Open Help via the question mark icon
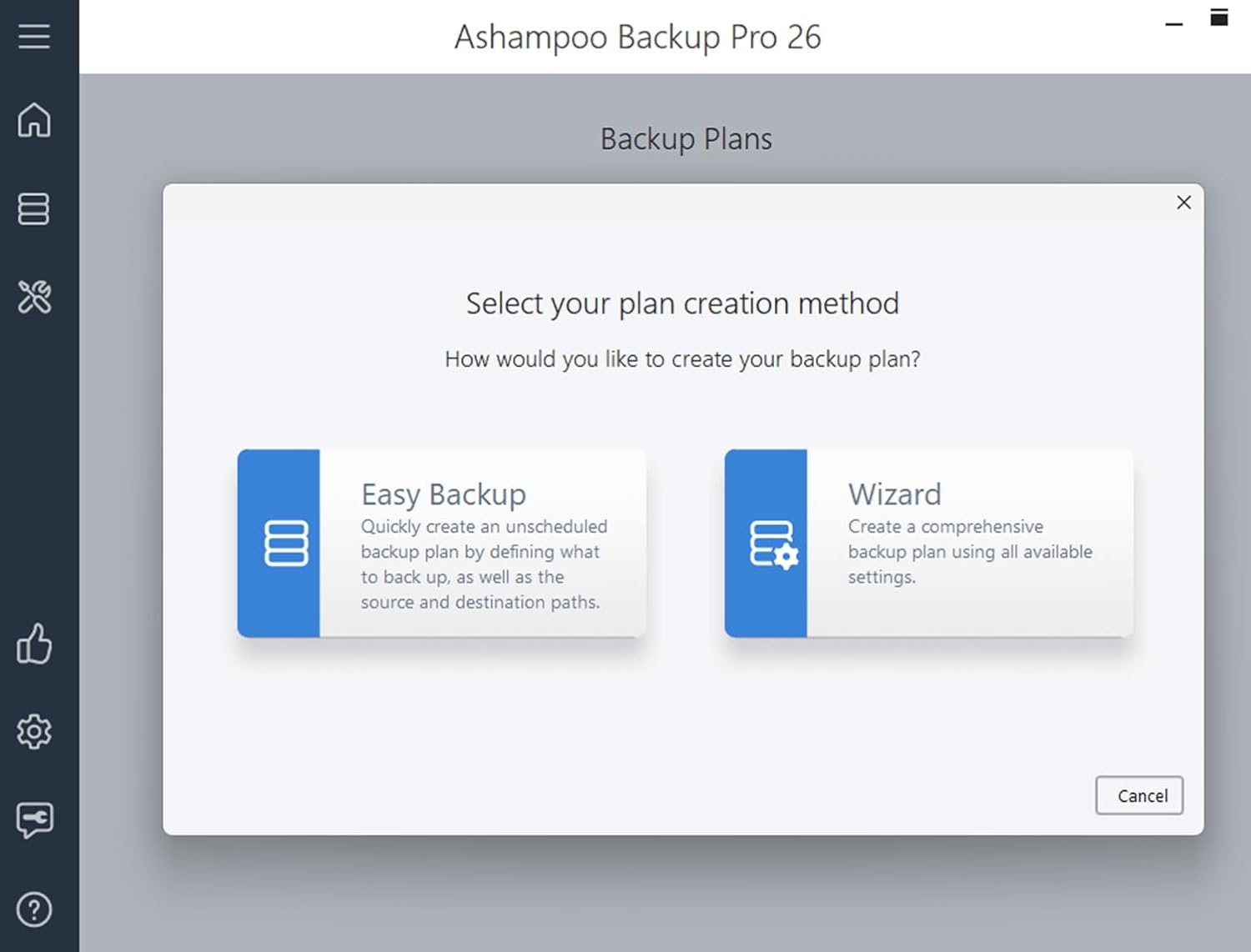This screenshot has width=1251, height=952. point(34,909)
